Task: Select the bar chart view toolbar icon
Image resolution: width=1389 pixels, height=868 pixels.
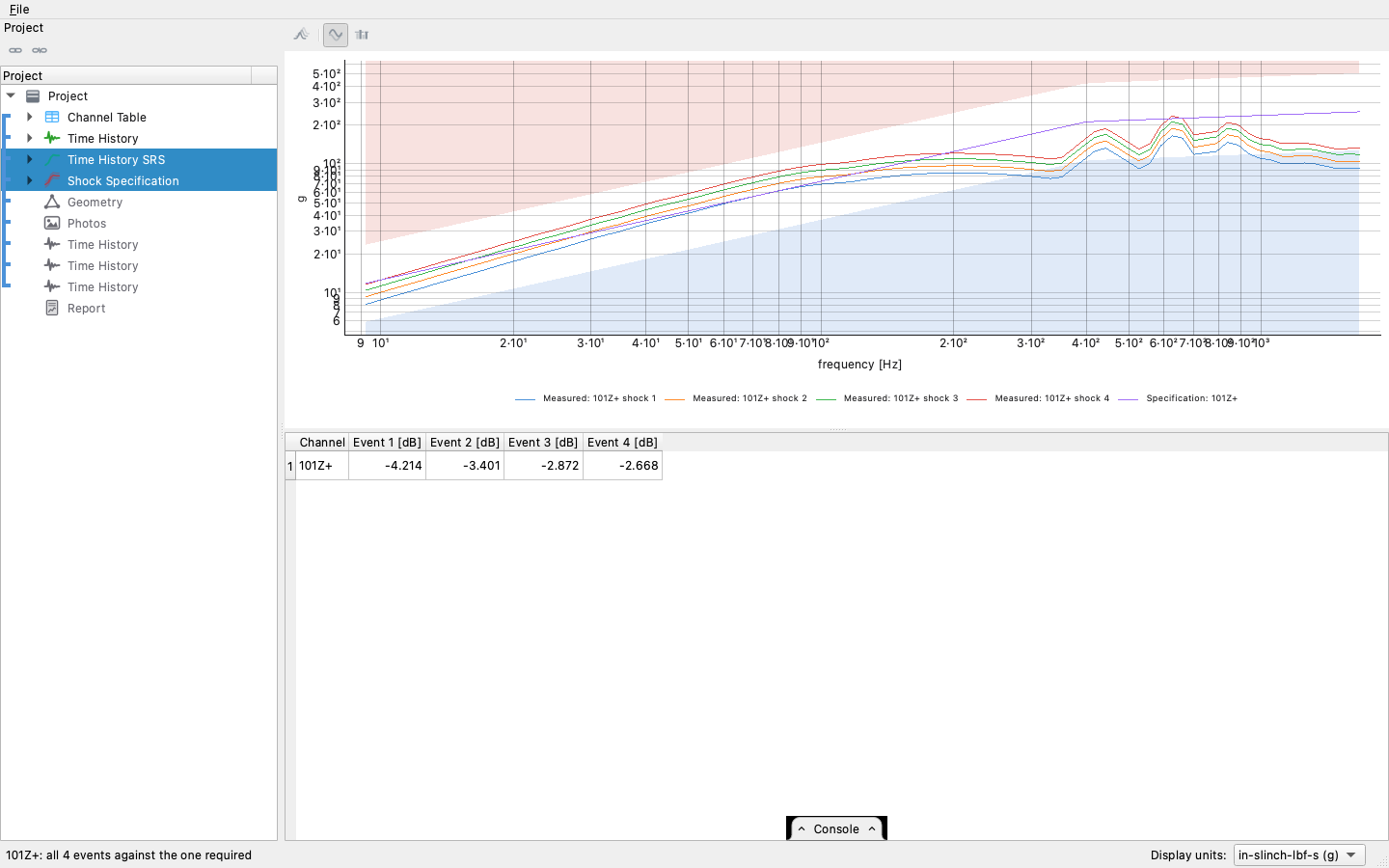Action: 362,35
